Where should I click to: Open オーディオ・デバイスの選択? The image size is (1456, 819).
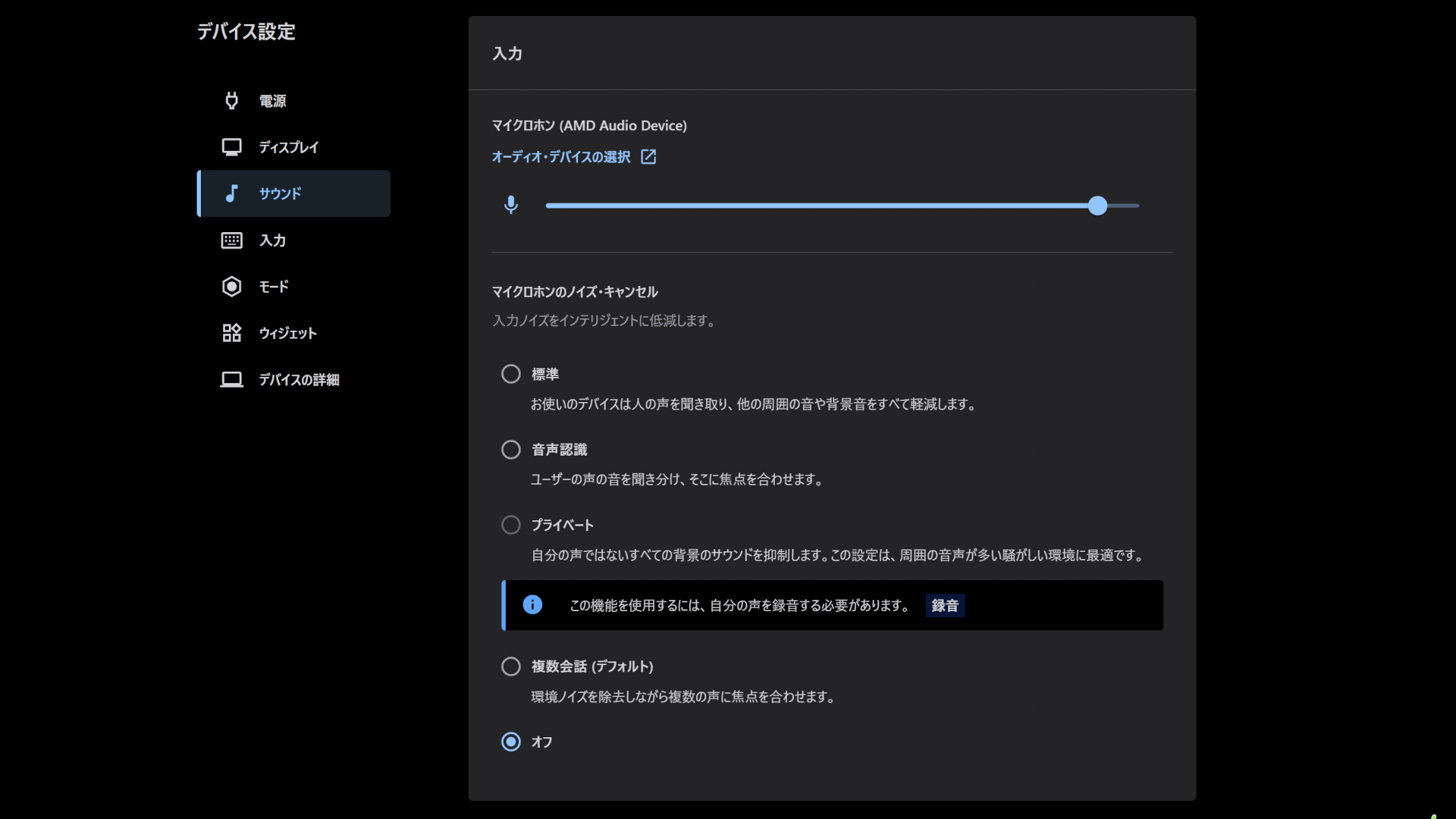click(560, 157)
